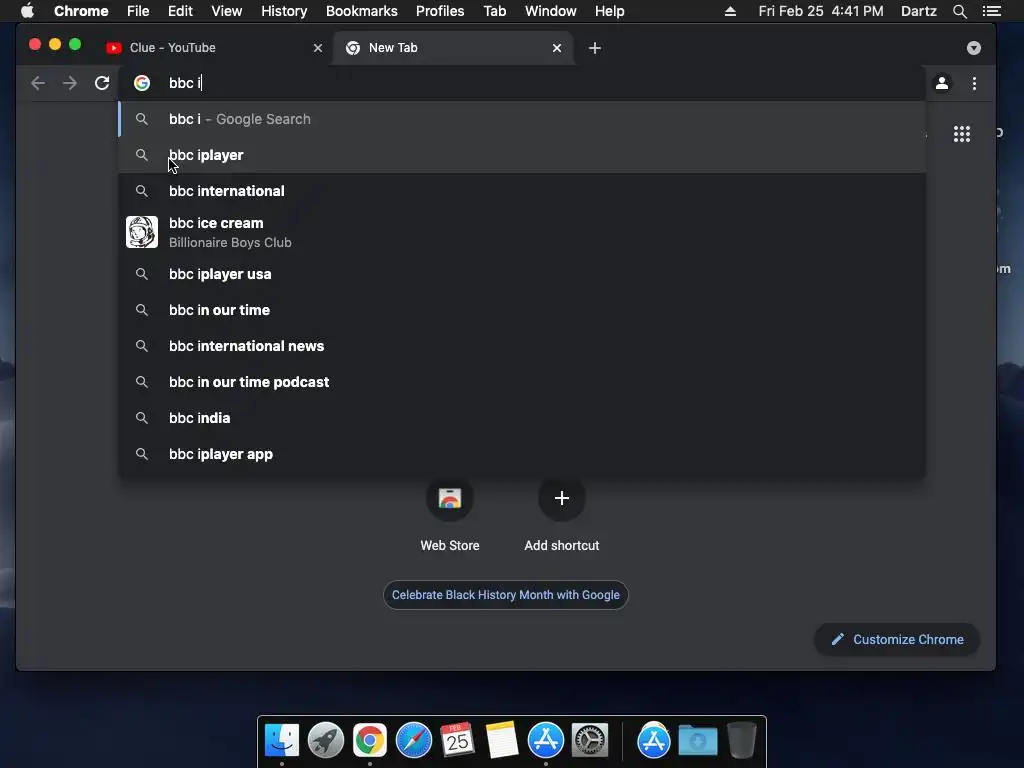
Task: Choose 'bbc i - Google Search' suggestion
Action: tap(522, 119)
